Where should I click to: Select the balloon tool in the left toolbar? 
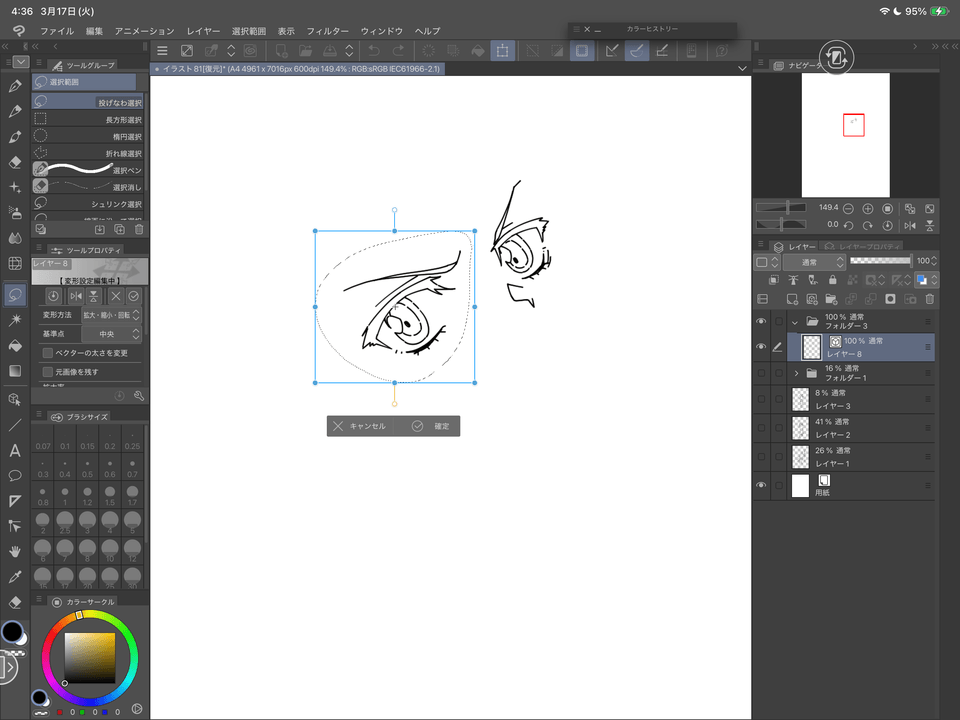[x=15, y=476]
